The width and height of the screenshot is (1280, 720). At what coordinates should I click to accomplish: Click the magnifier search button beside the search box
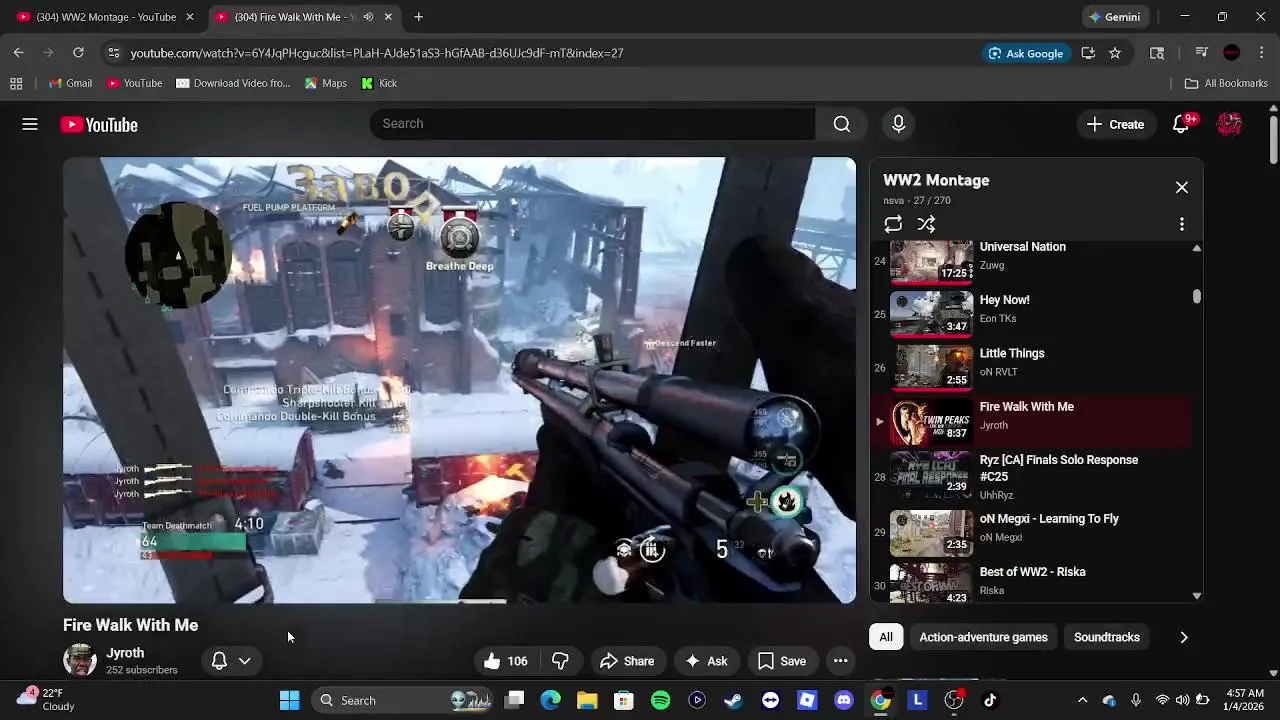(842, 124)
